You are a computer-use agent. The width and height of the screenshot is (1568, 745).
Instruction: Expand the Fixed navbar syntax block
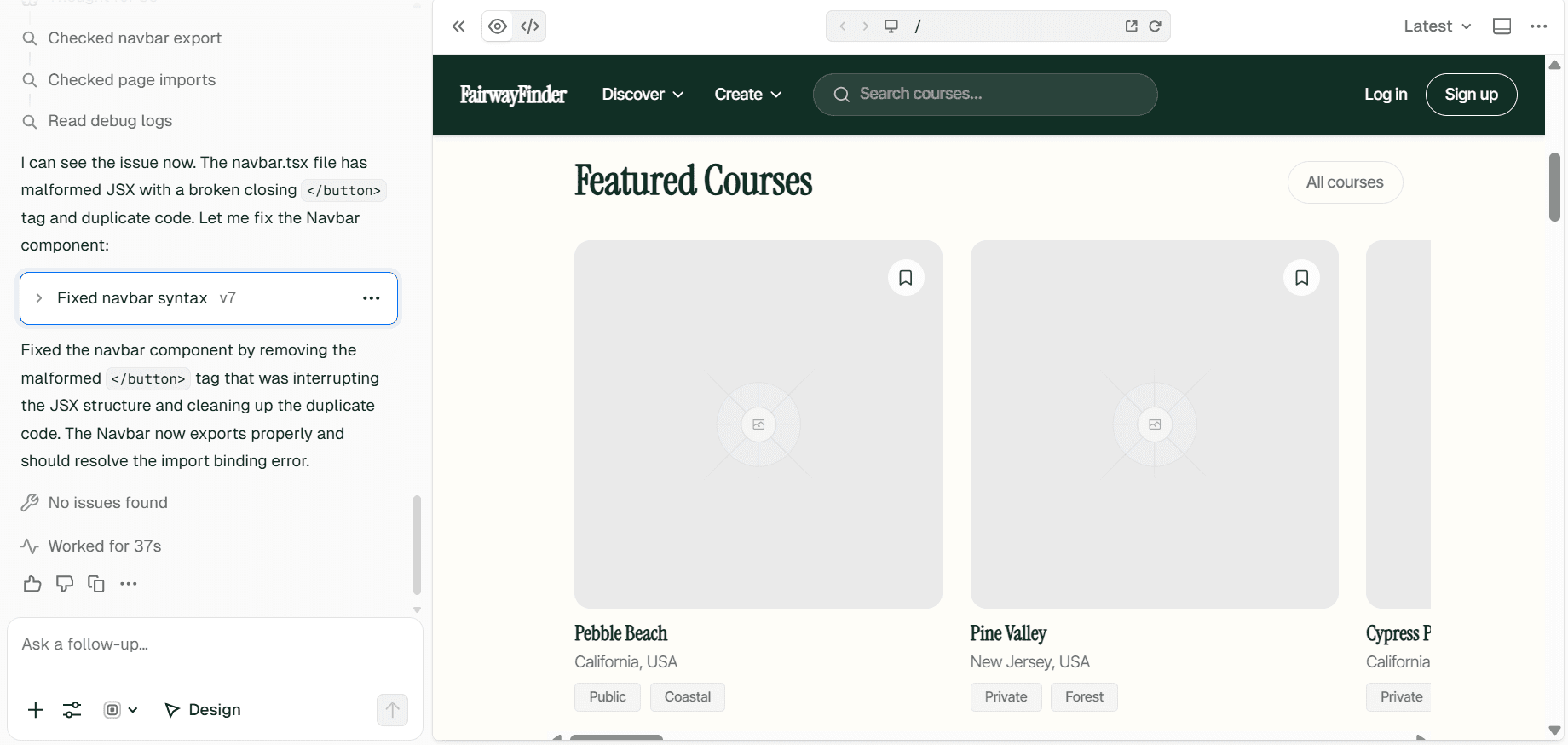[39, 298]
